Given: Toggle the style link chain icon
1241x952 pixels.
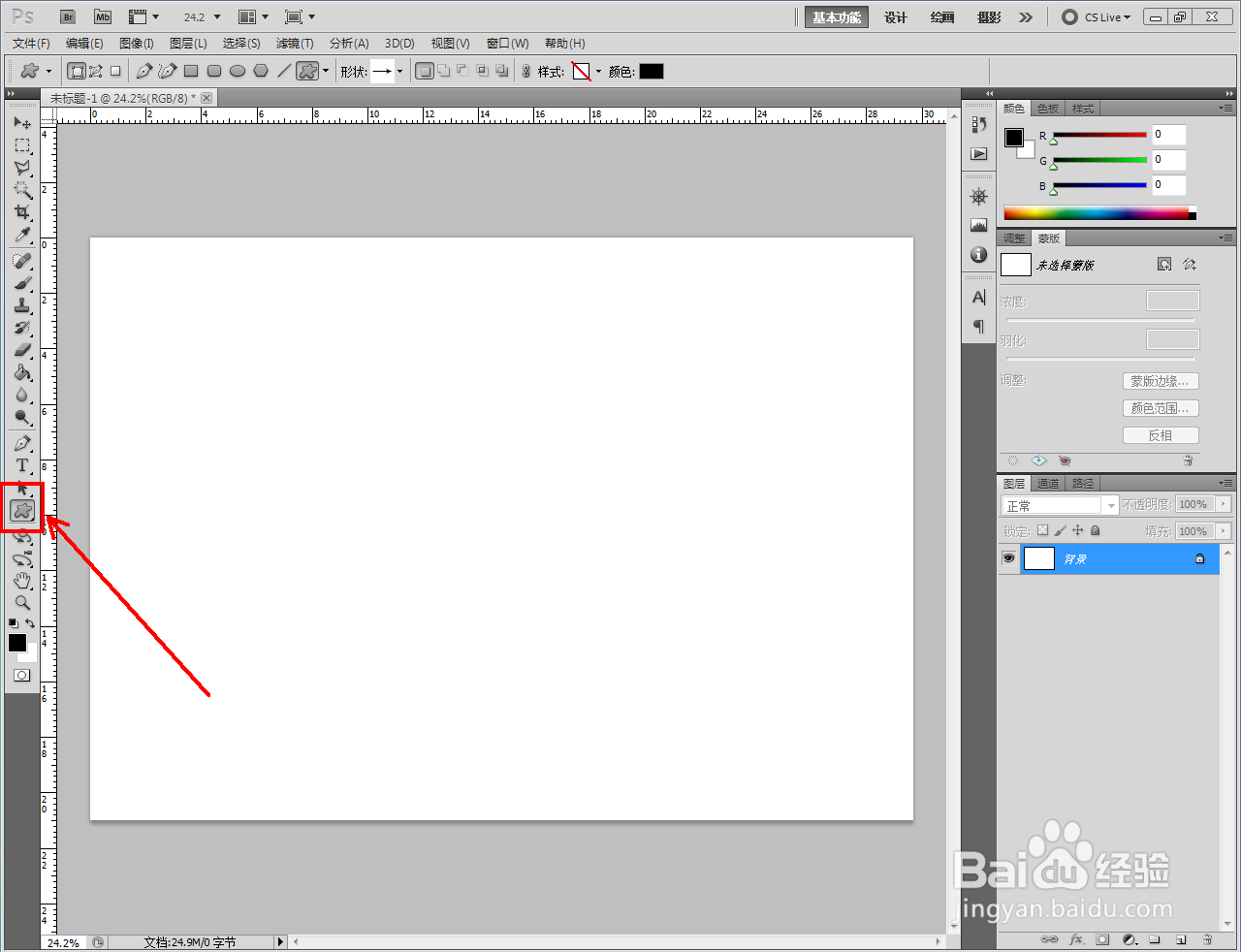Looking at the screenshot, I should [x=526, y=72].
